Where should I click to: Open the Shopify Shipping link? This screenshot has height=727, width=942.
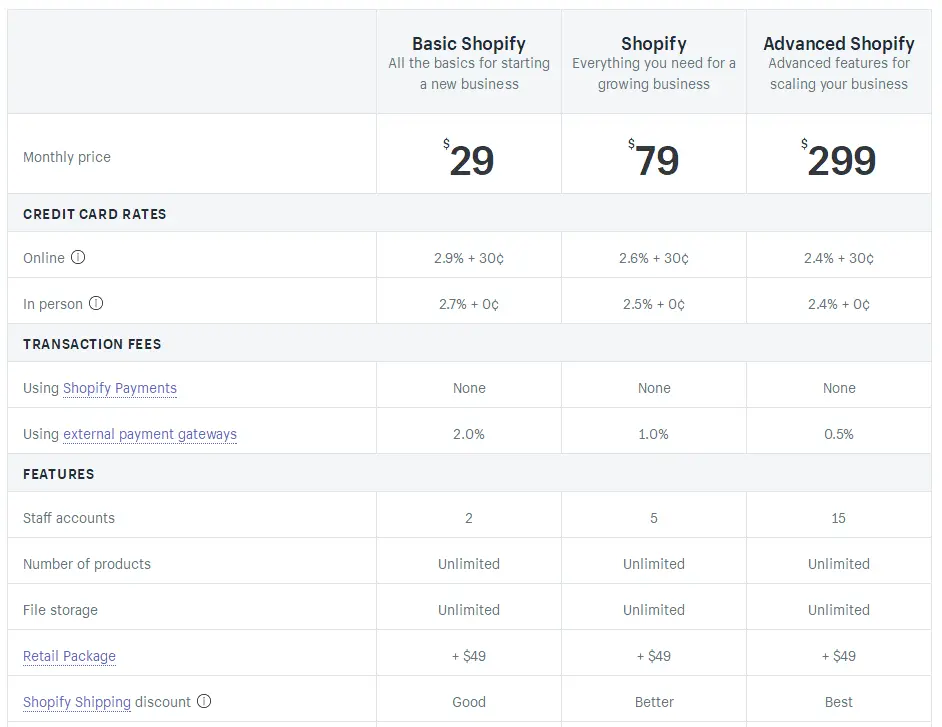[x=77, y=702]
